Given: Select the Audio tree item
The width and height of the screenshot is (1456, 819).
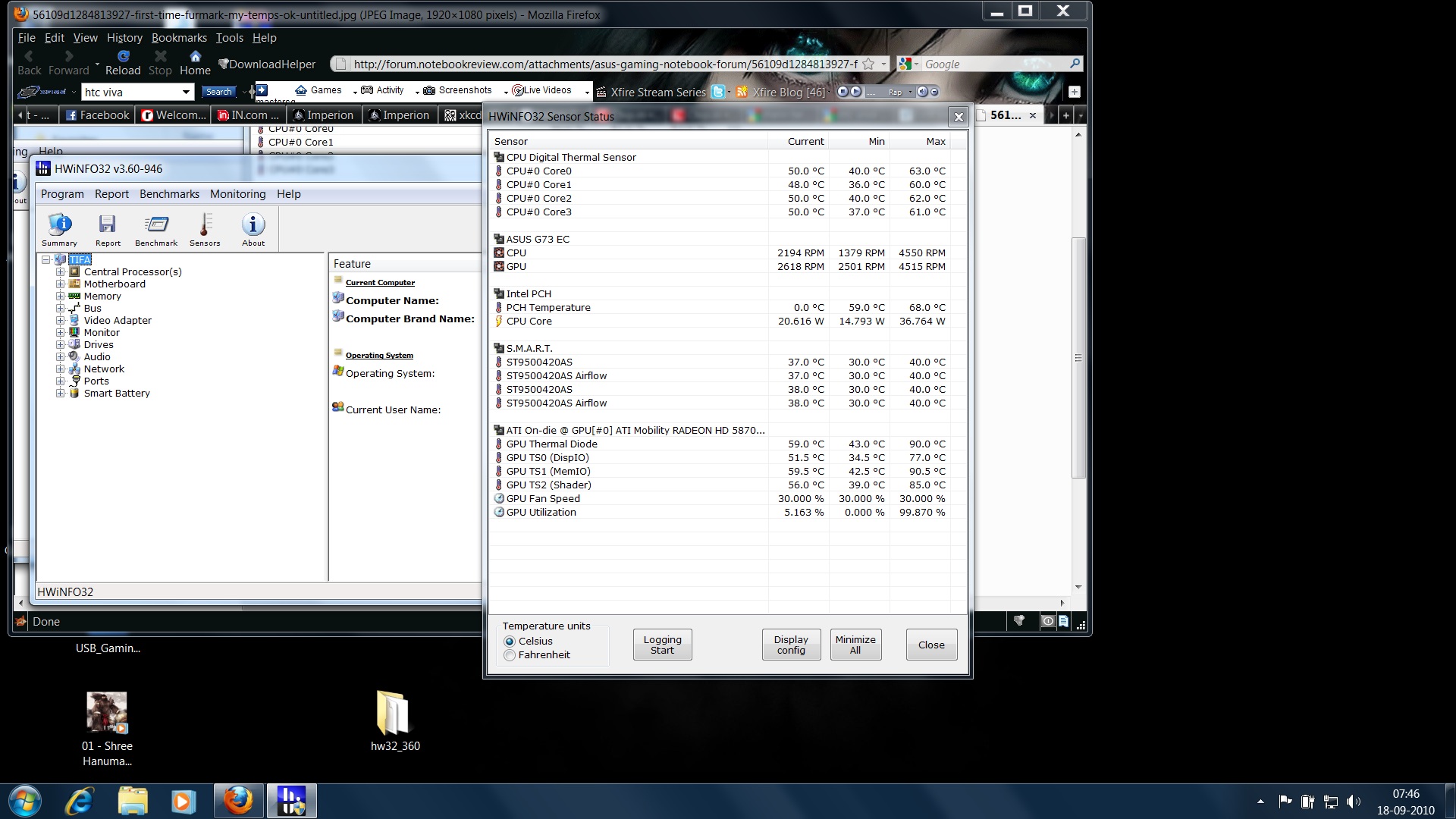Looking at the screenshot, I should click(97, 356).
